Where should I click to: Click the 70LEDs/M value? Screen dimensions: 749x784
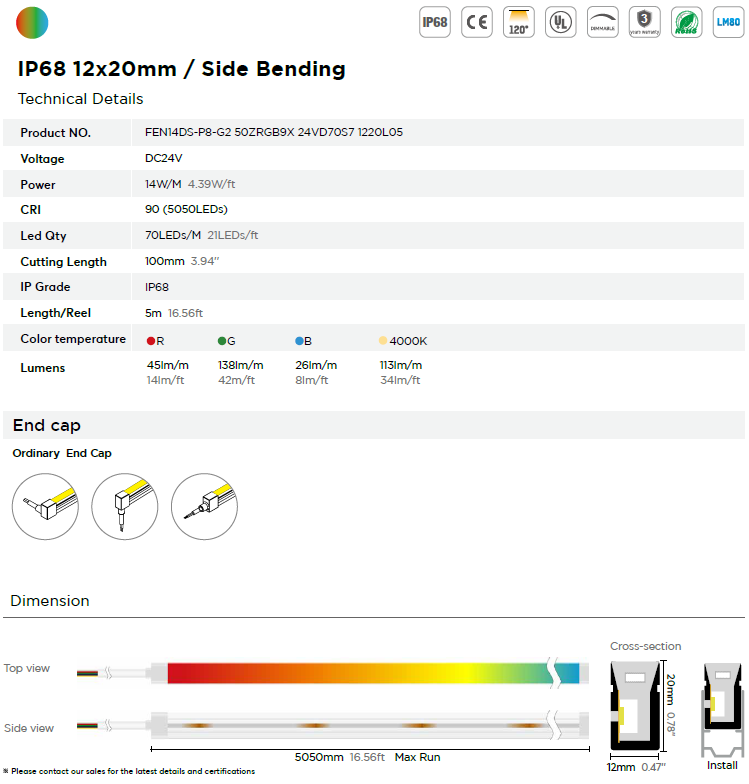(173, 235)
